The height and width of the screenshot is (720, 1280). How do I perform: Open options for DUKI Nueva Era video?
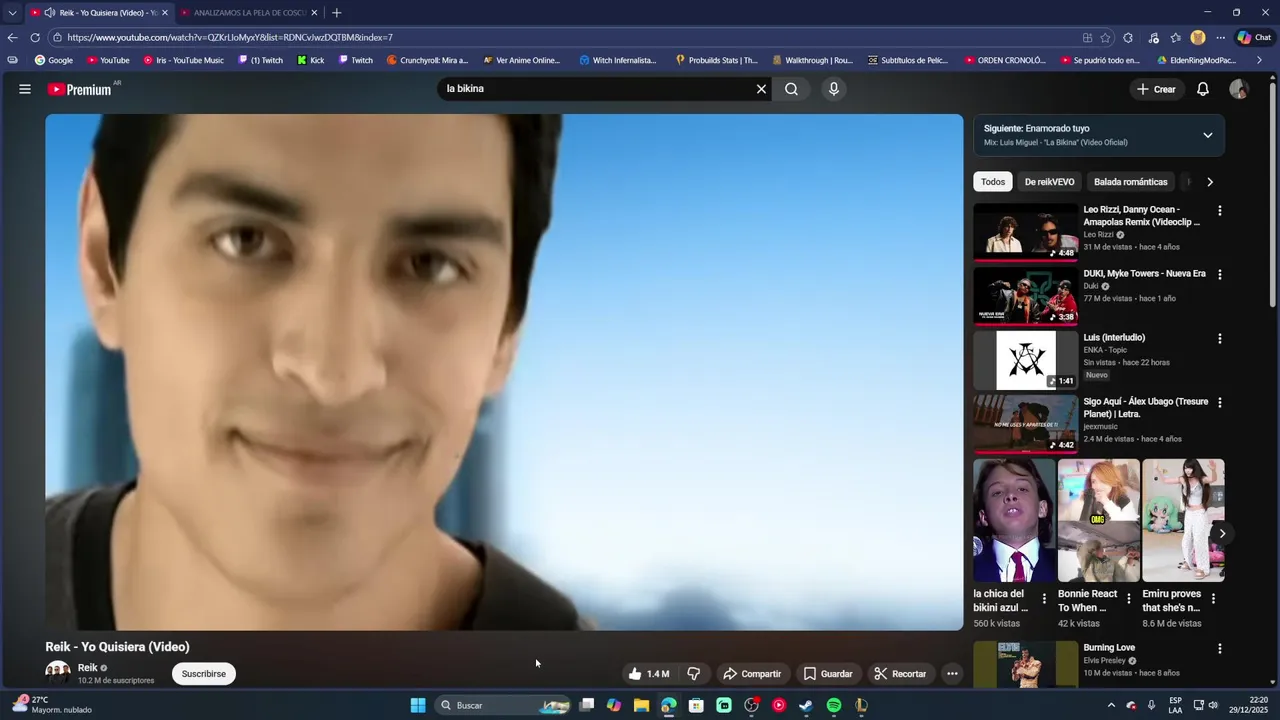pos(1219,275)
